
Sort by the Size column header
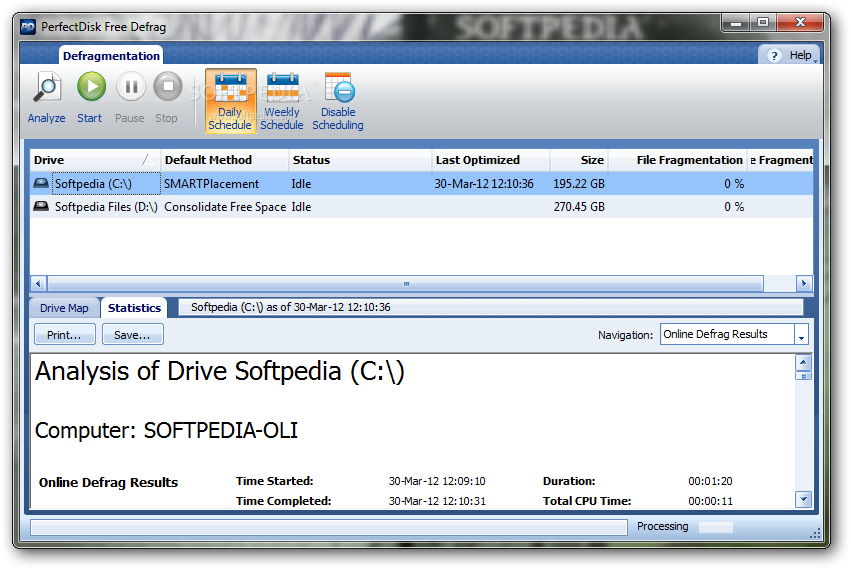(579, 160)
